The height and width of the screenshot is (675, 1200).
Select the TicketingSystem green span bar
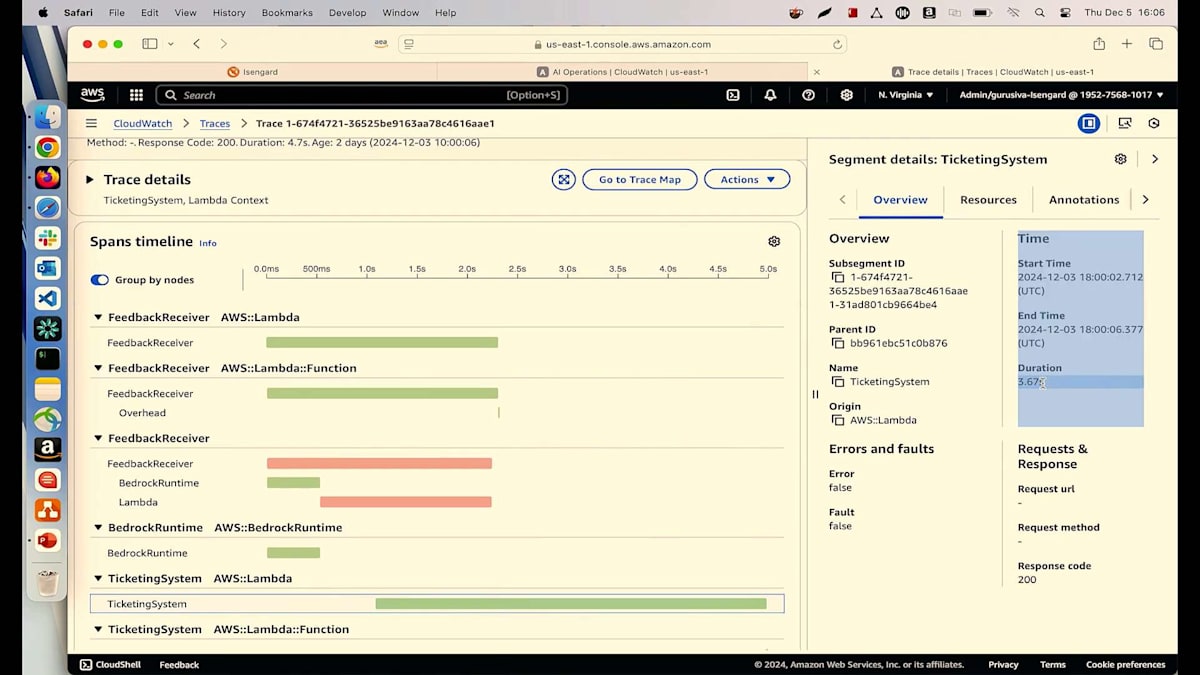[x=571, y=604]
